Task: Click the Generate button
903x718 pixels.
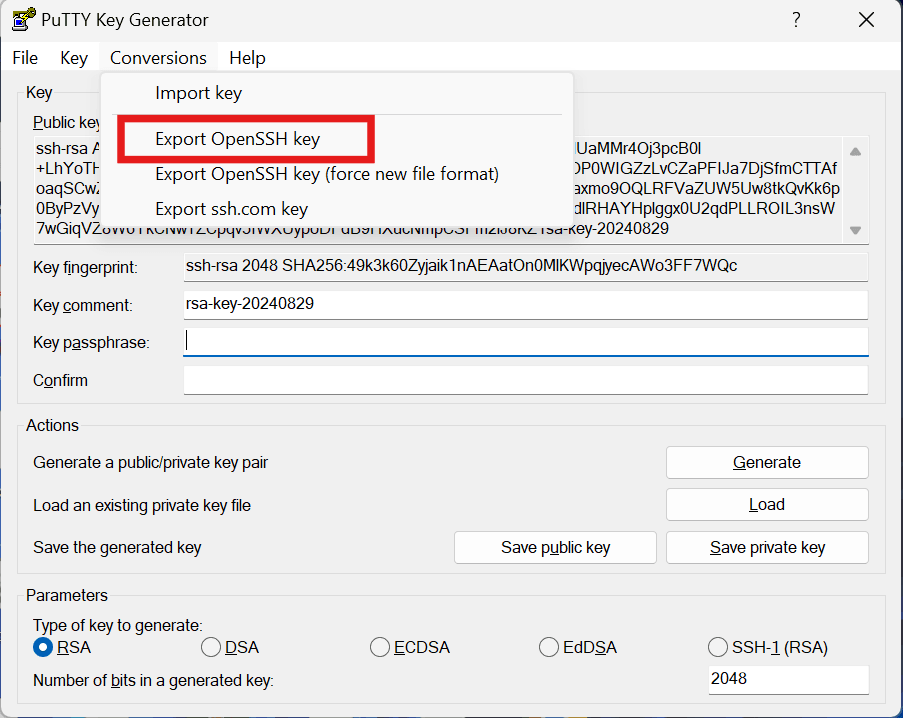Action: tap(767, 462)
